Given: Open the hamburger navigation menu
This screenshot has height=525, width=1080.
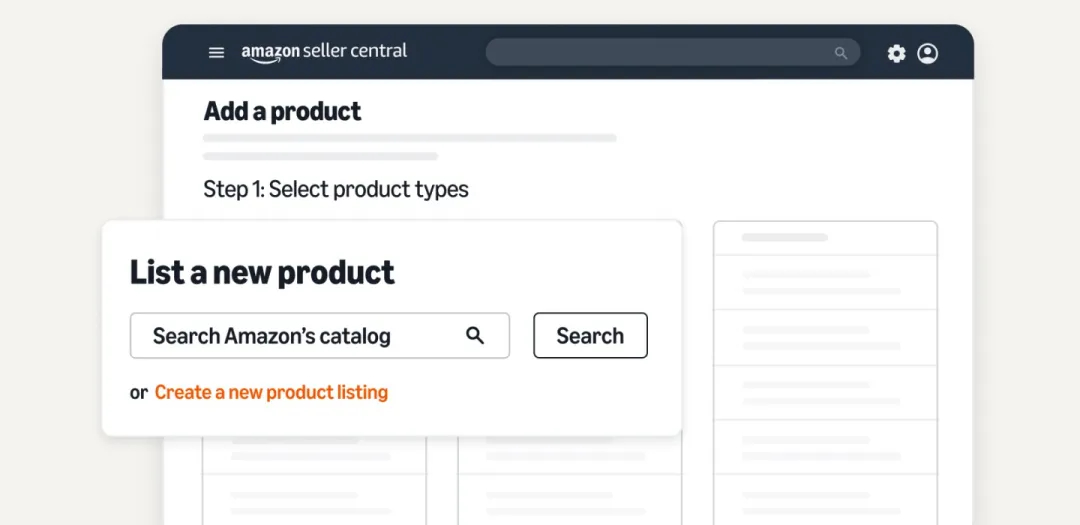Looking at the screenshot, I should 216,53.
